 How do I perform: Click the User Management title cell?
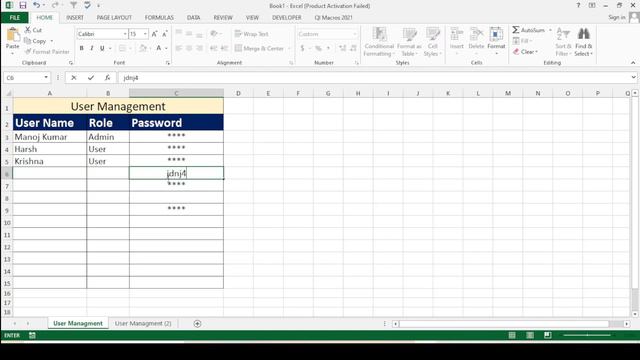[118, 107]
